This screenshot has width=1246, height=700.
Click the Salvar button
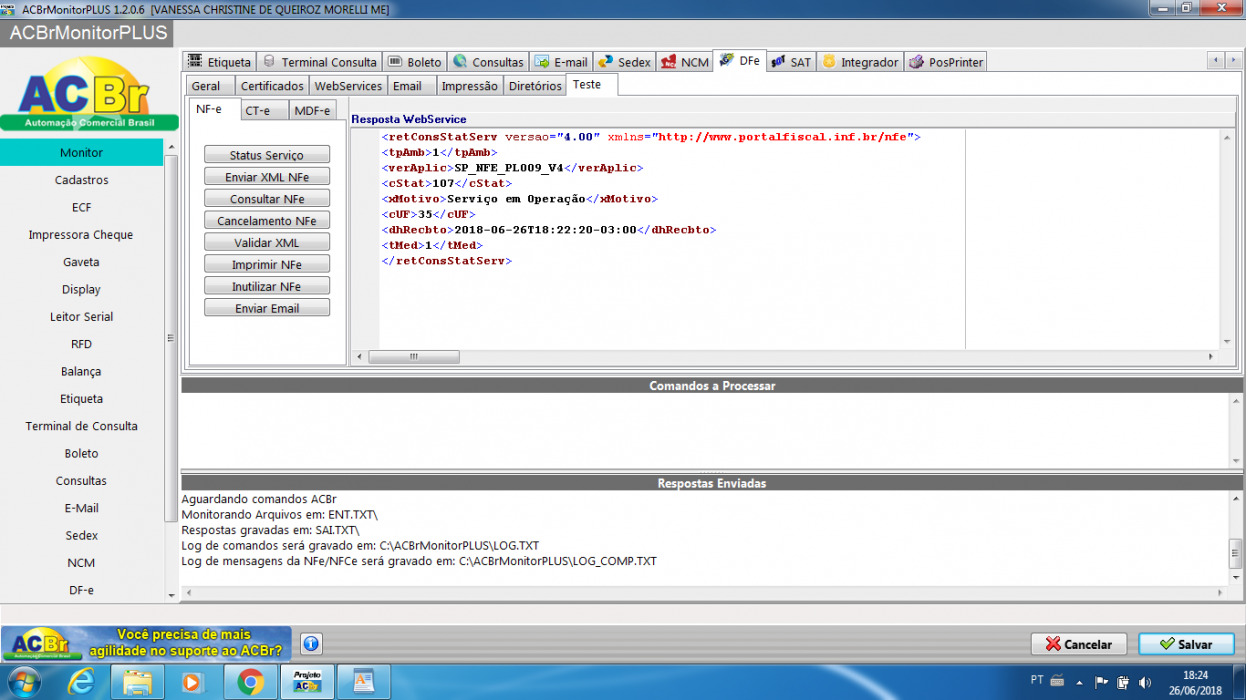coord(1186,644)
